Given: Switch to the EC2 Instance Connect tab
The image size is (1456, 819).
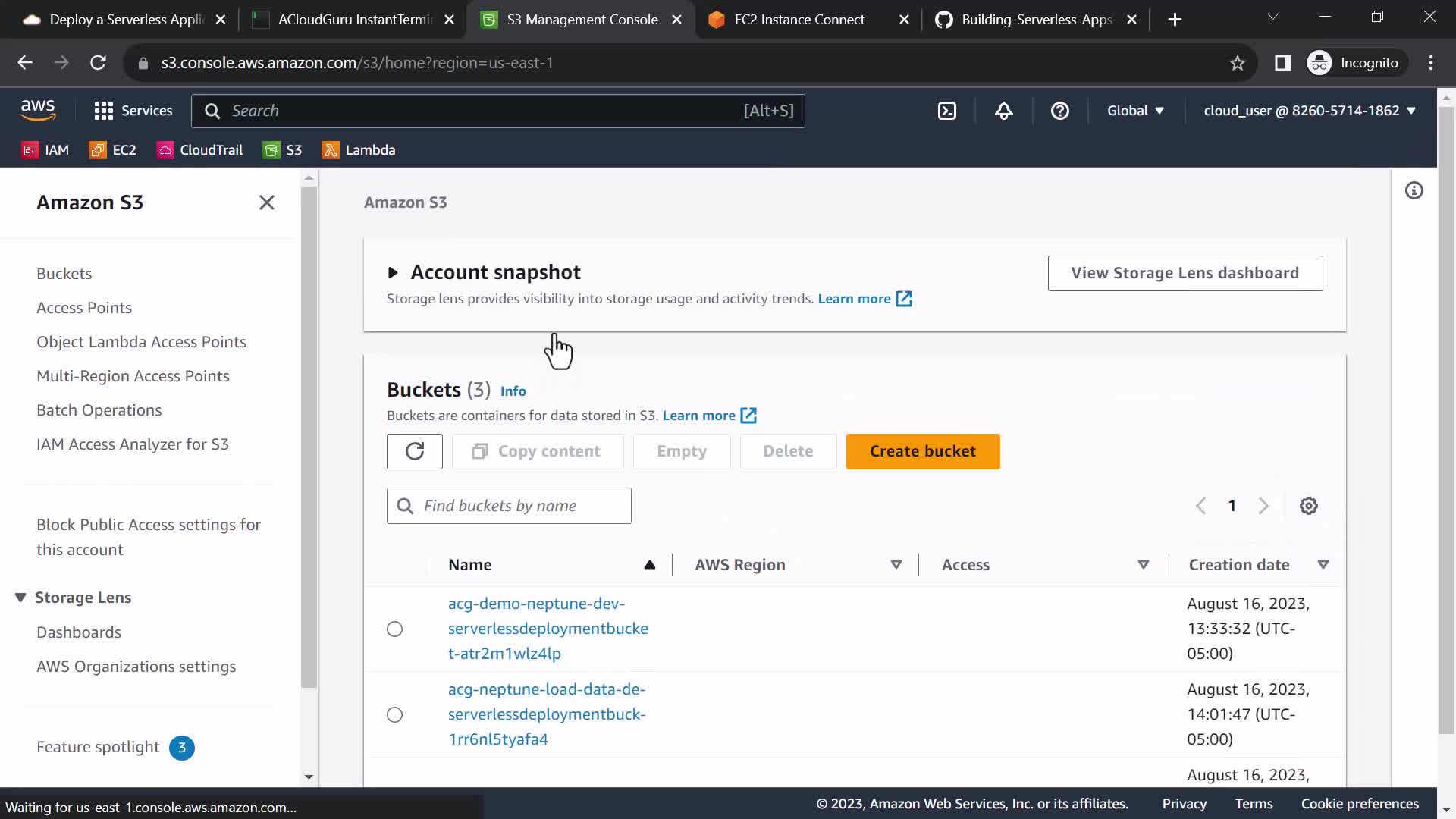Looking at the screenshot, I should pyautogui.click(x=799, y=20).
